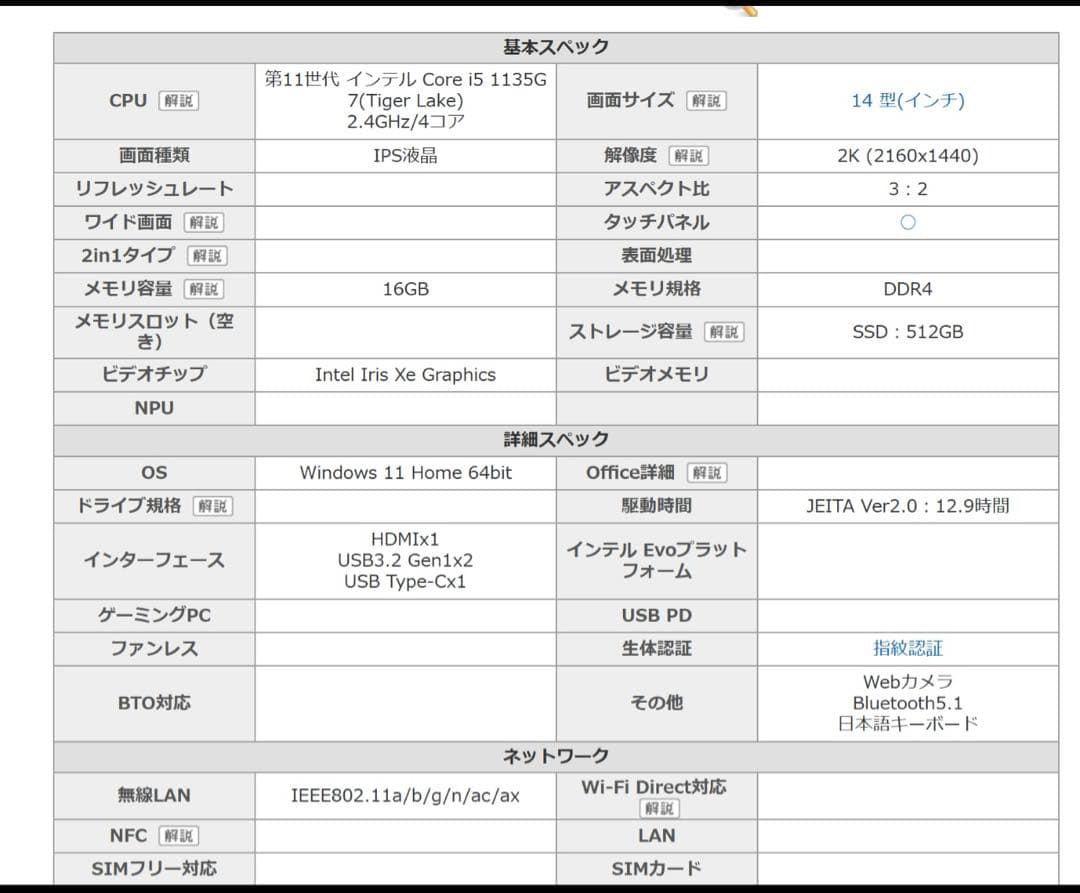Open the Office詳細 解説 badge
Screen dimensions: 1080x893
coord(705,472)
